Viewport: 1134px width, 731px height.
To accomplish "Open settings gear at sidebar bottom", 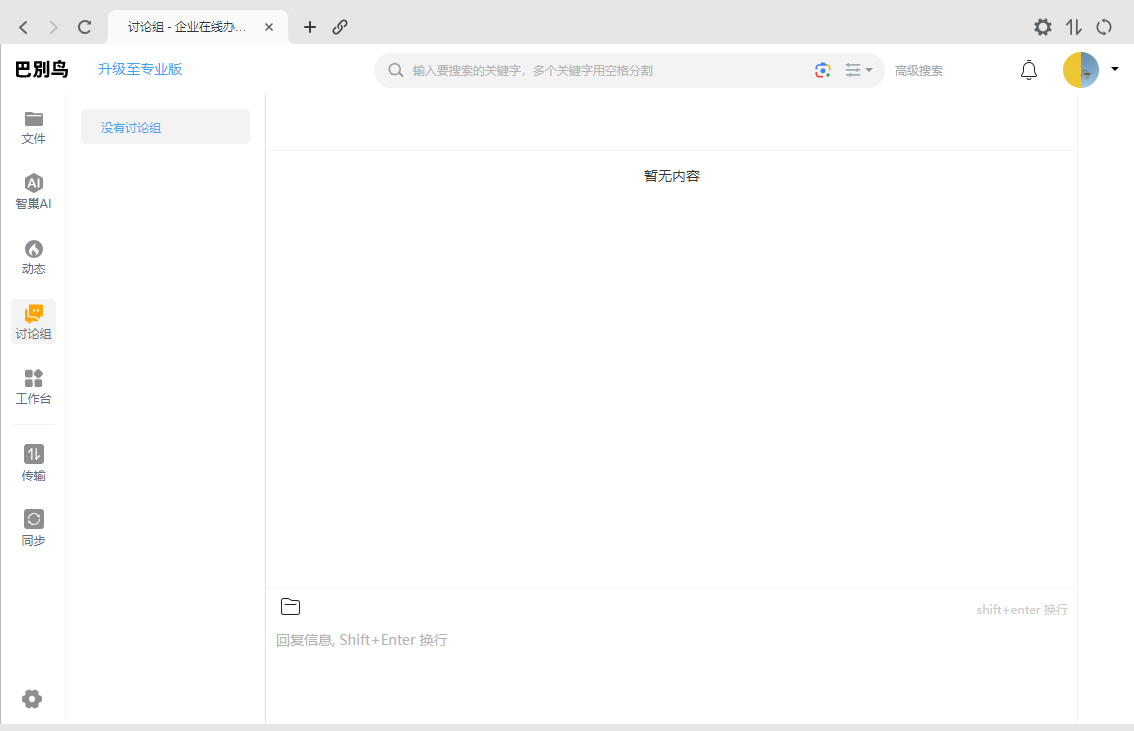I will 32,699.
